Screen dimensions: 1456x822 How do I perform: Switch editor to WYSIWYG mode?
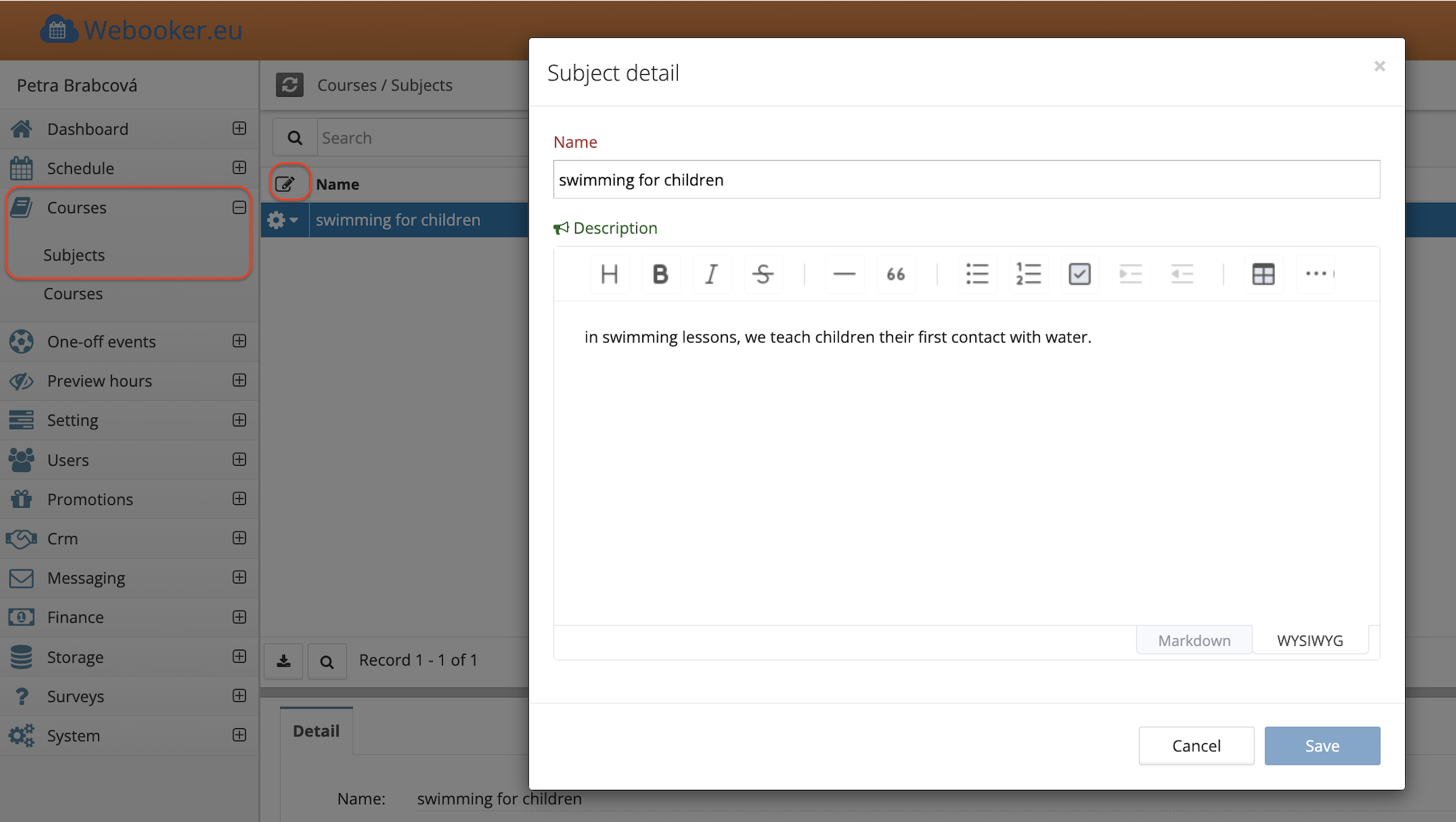tap(1309, 640)
